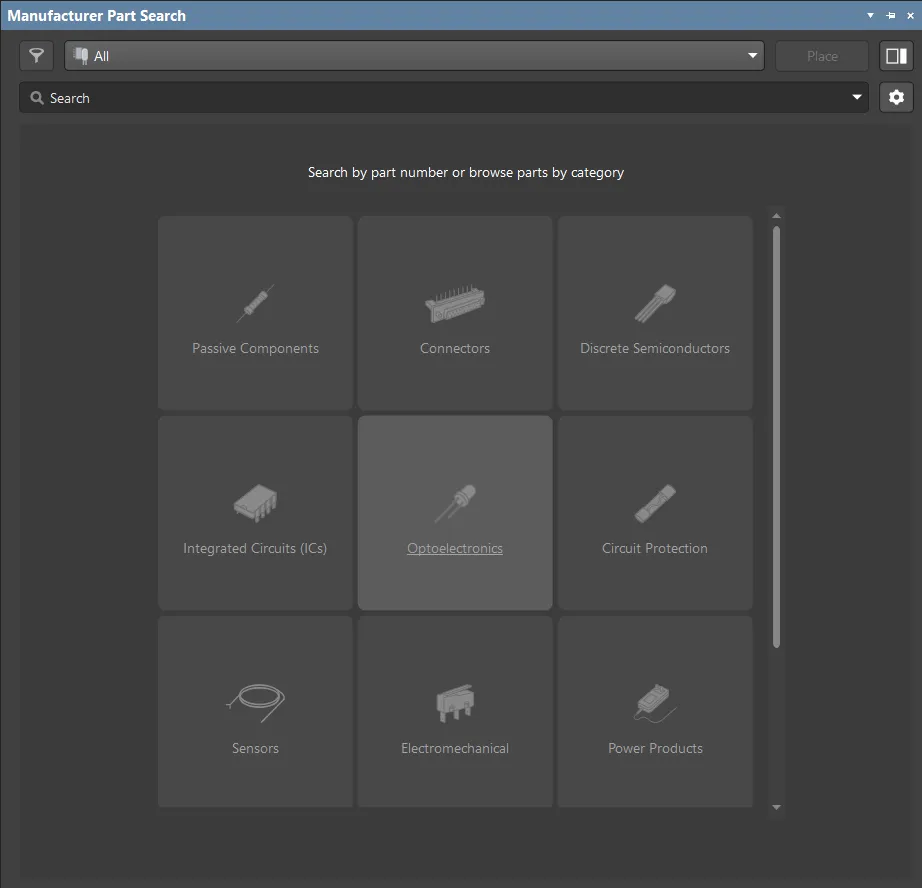This screenshot has width=922, height=888.
Task: Select the Sensors category icon
Action: [255, 703]
